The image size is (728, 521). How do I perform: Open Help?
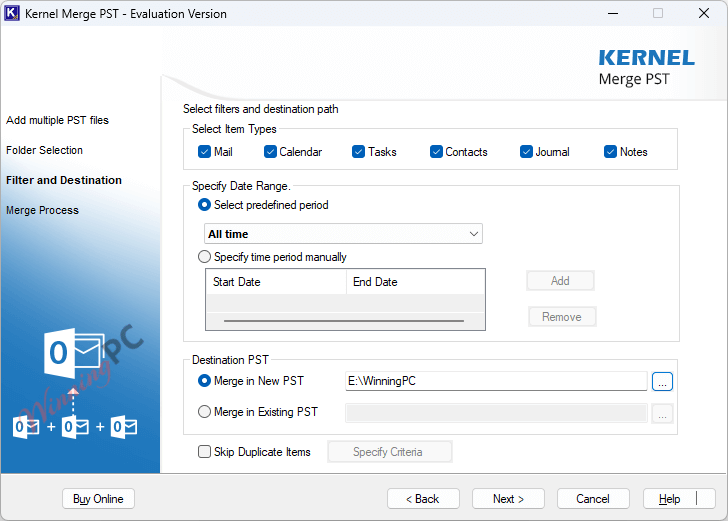point(679,499)
